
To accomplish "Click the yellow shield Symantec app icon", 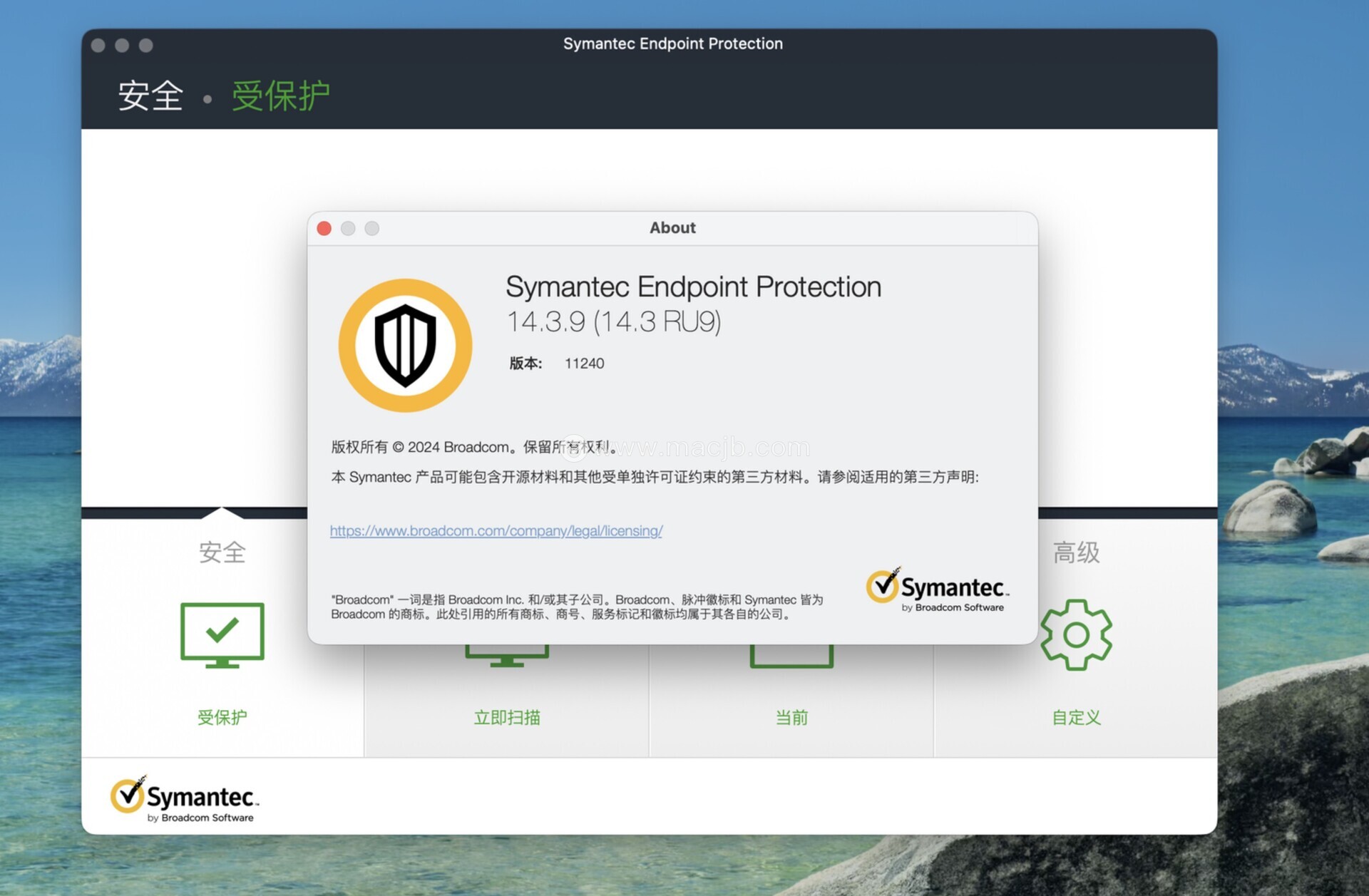I will (405, 346).
